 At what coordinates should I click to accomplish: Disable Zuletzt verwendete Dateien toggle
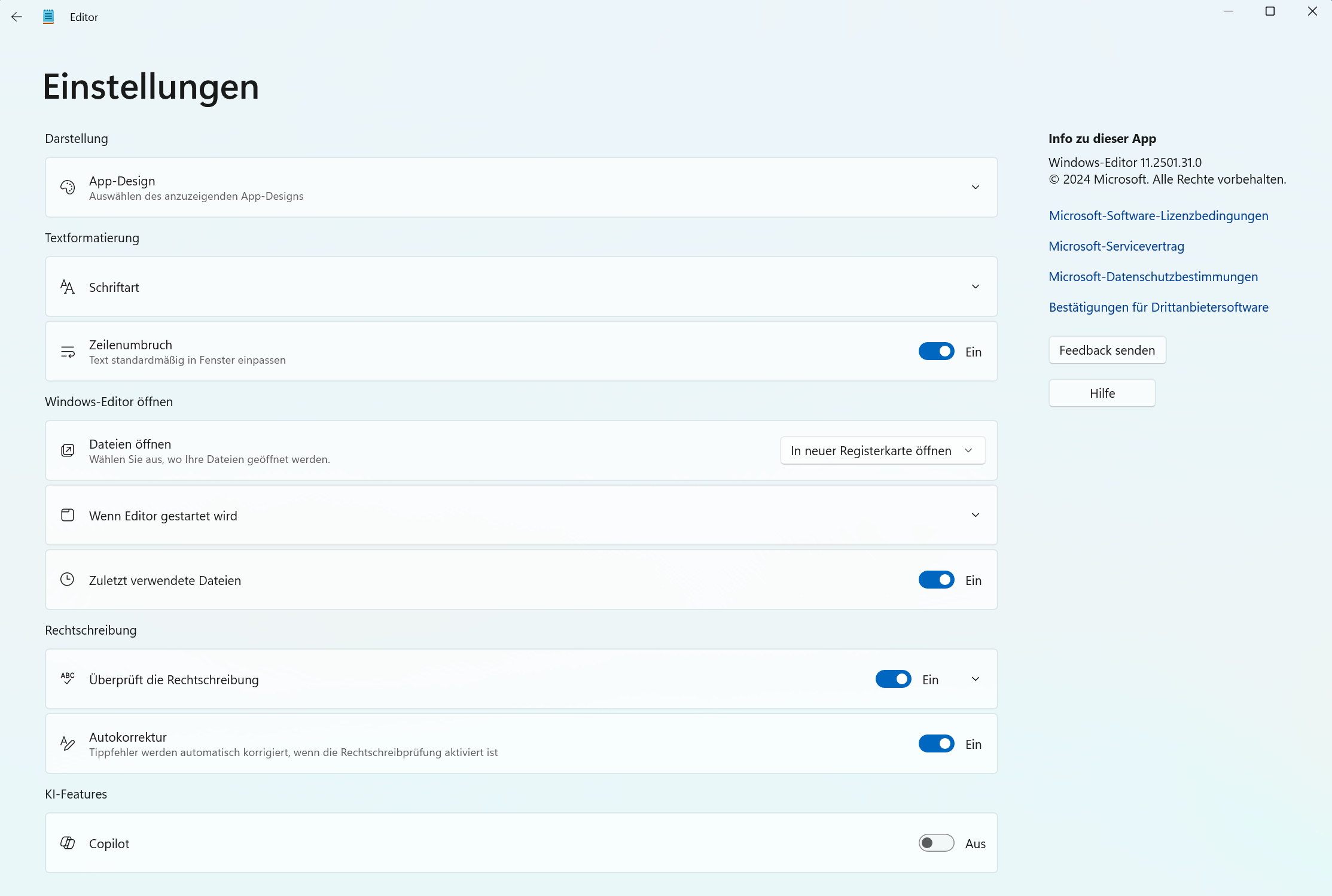[x=936, y=580]
